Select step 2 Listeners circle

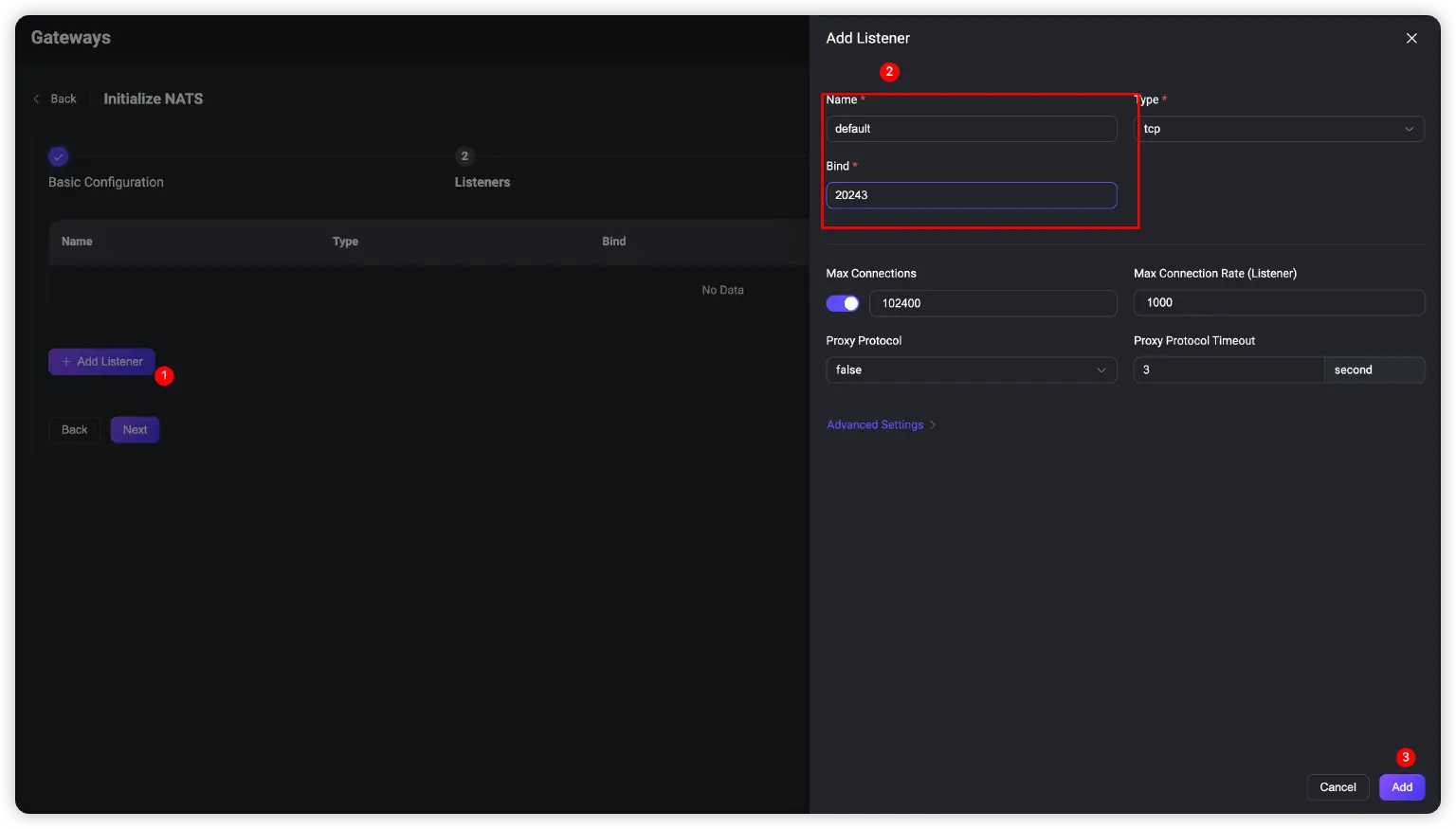(x=464, y=156)
